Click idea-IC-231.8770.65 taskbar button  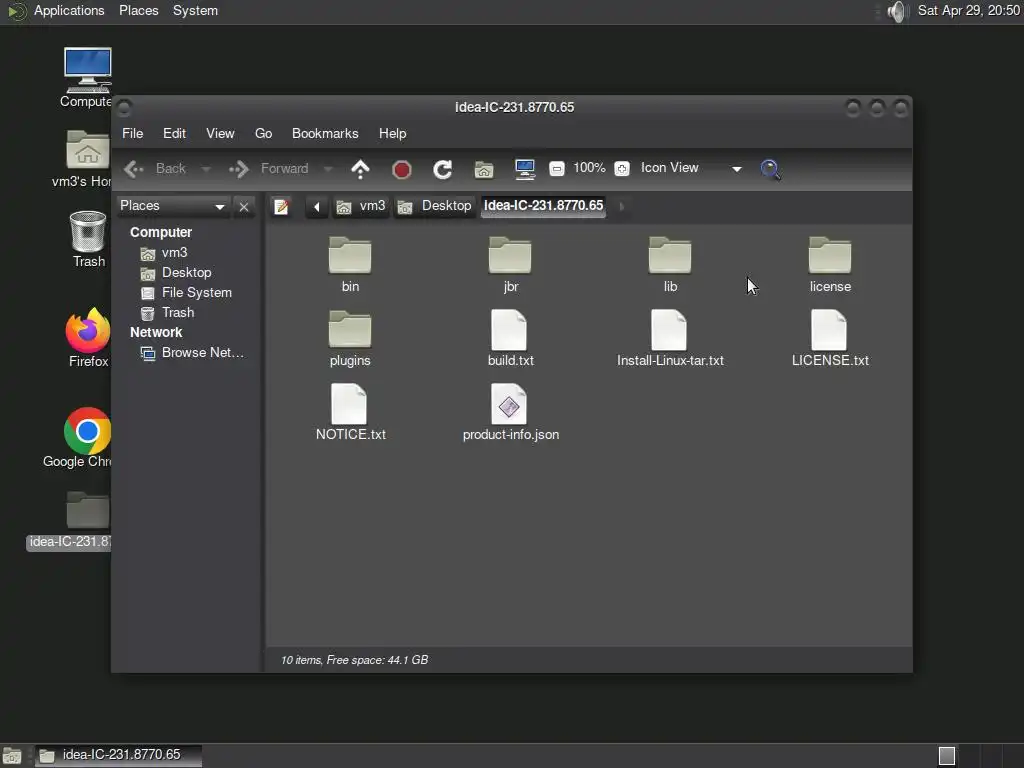118,756
